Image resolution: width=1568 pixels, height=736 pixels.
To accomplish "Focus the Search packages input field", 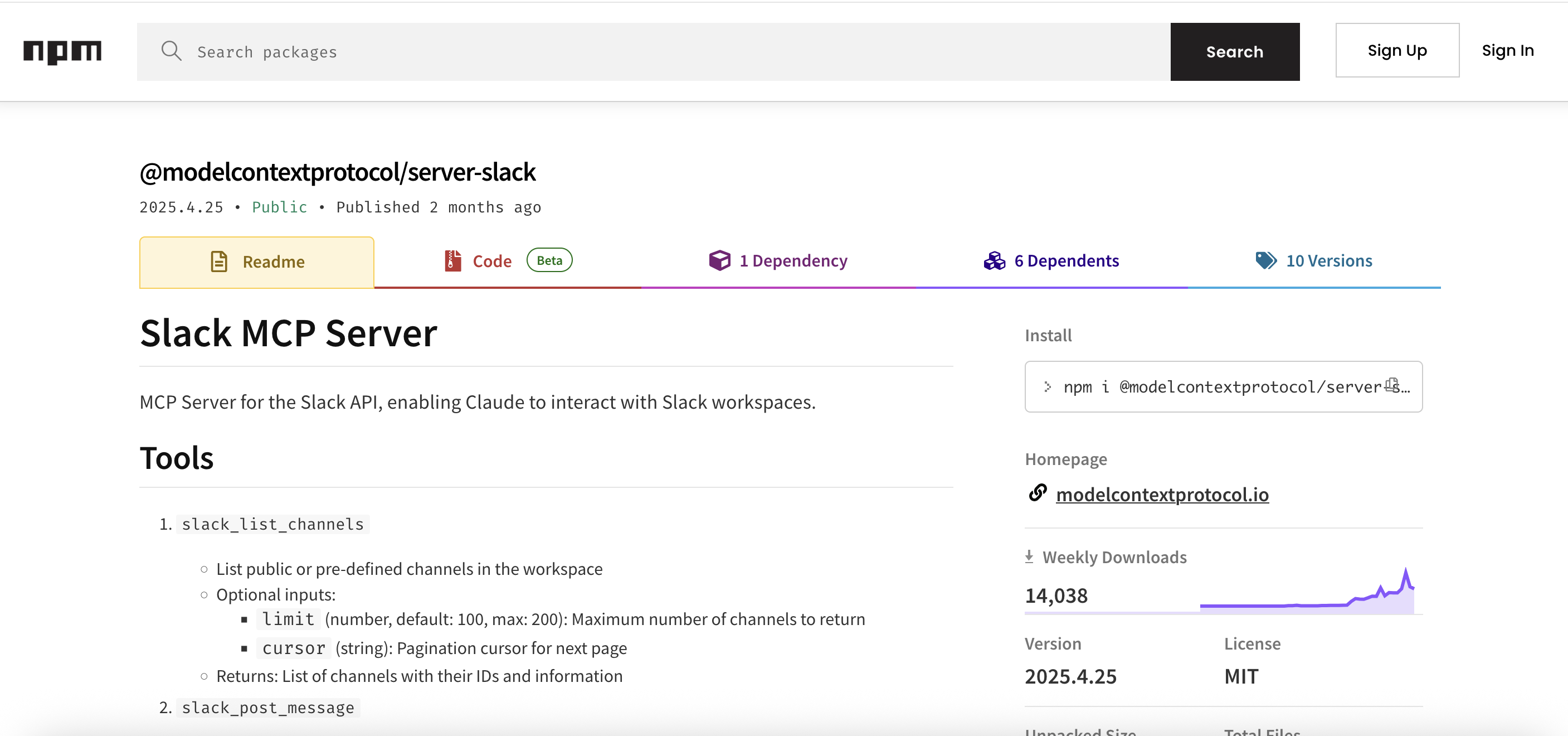I will [653, 52].
